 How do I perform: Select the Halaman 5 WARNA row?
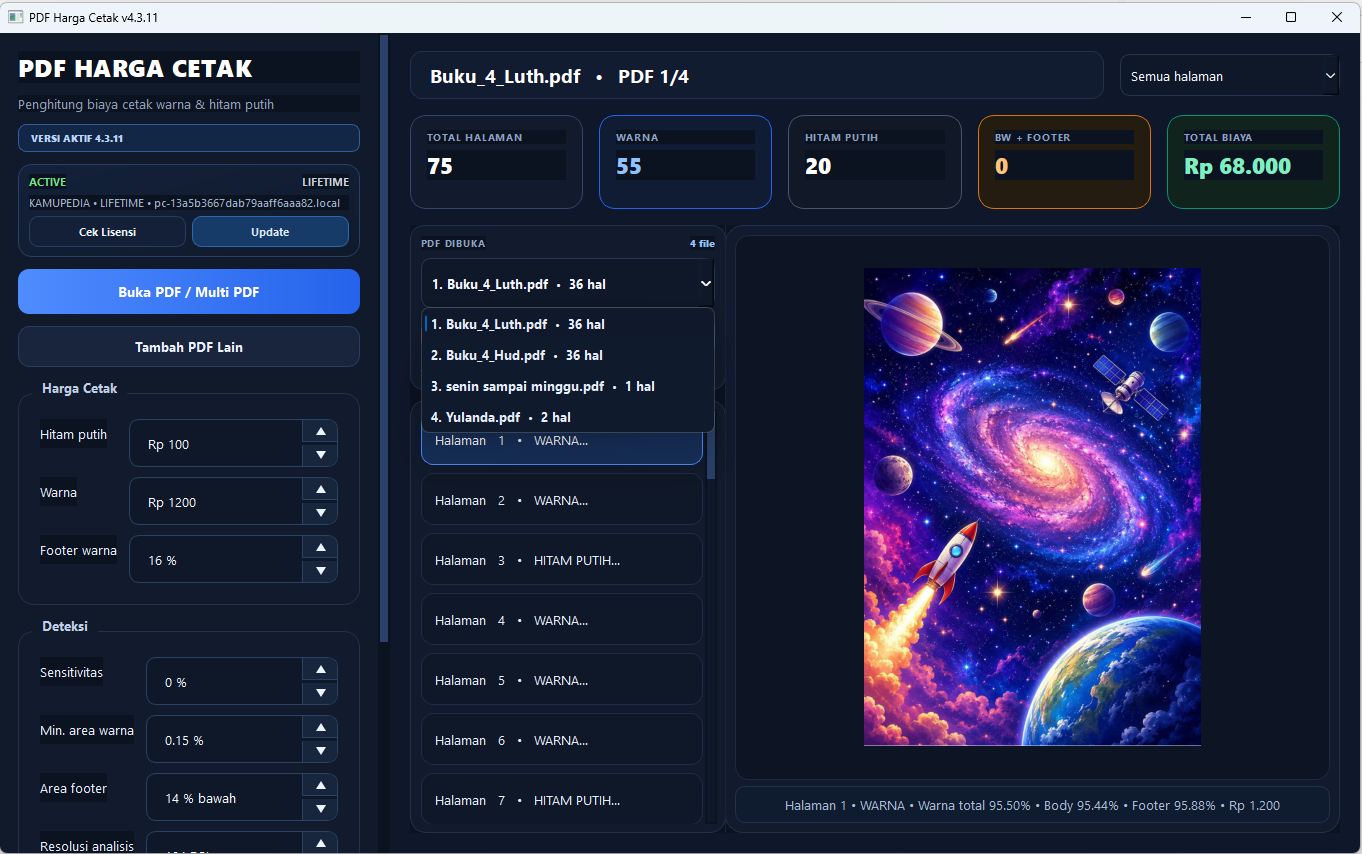[562, 680]
